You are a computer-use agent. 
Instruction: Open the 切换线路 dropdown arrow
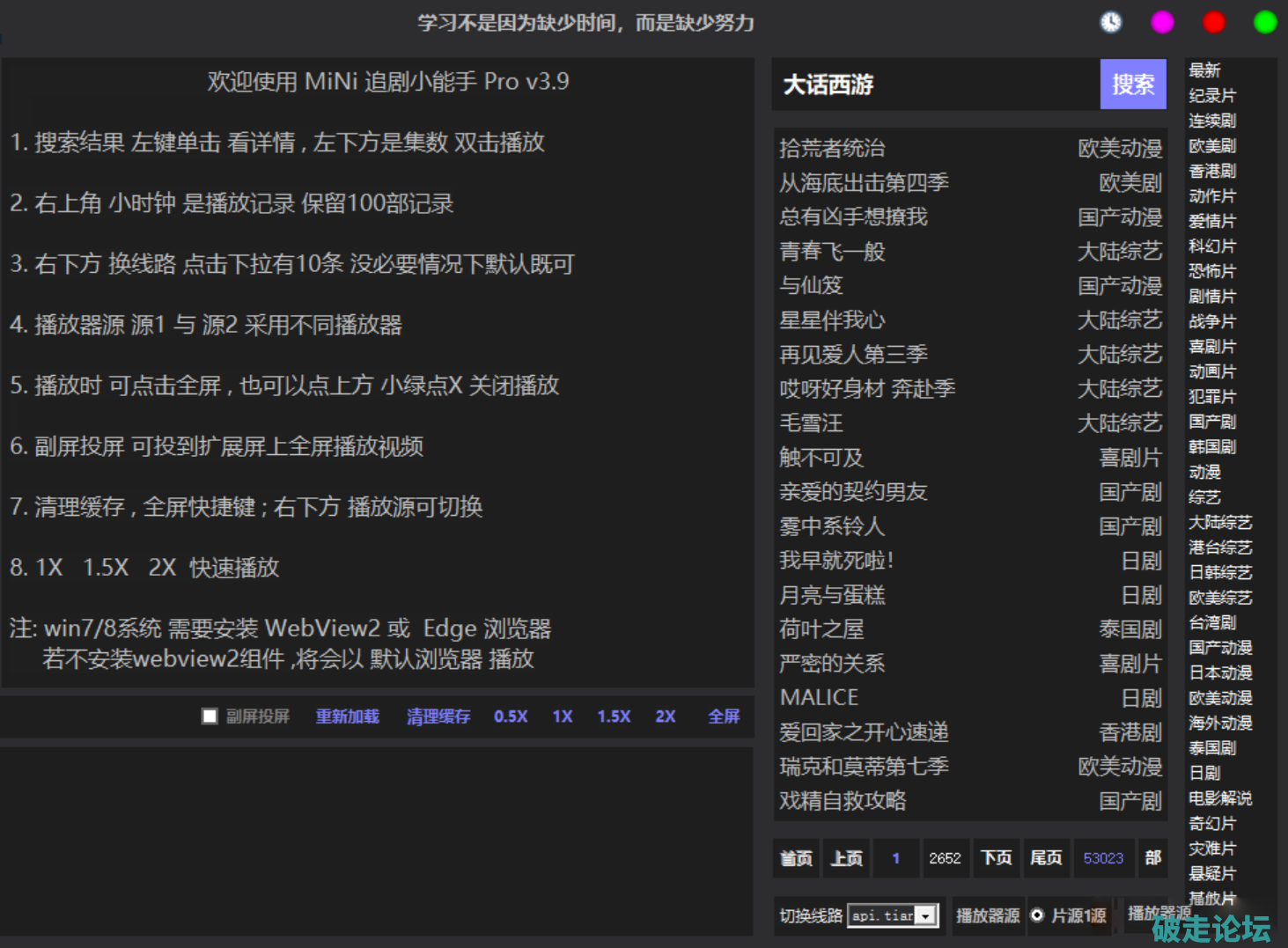pyautogui.click(x=925, y=916)
